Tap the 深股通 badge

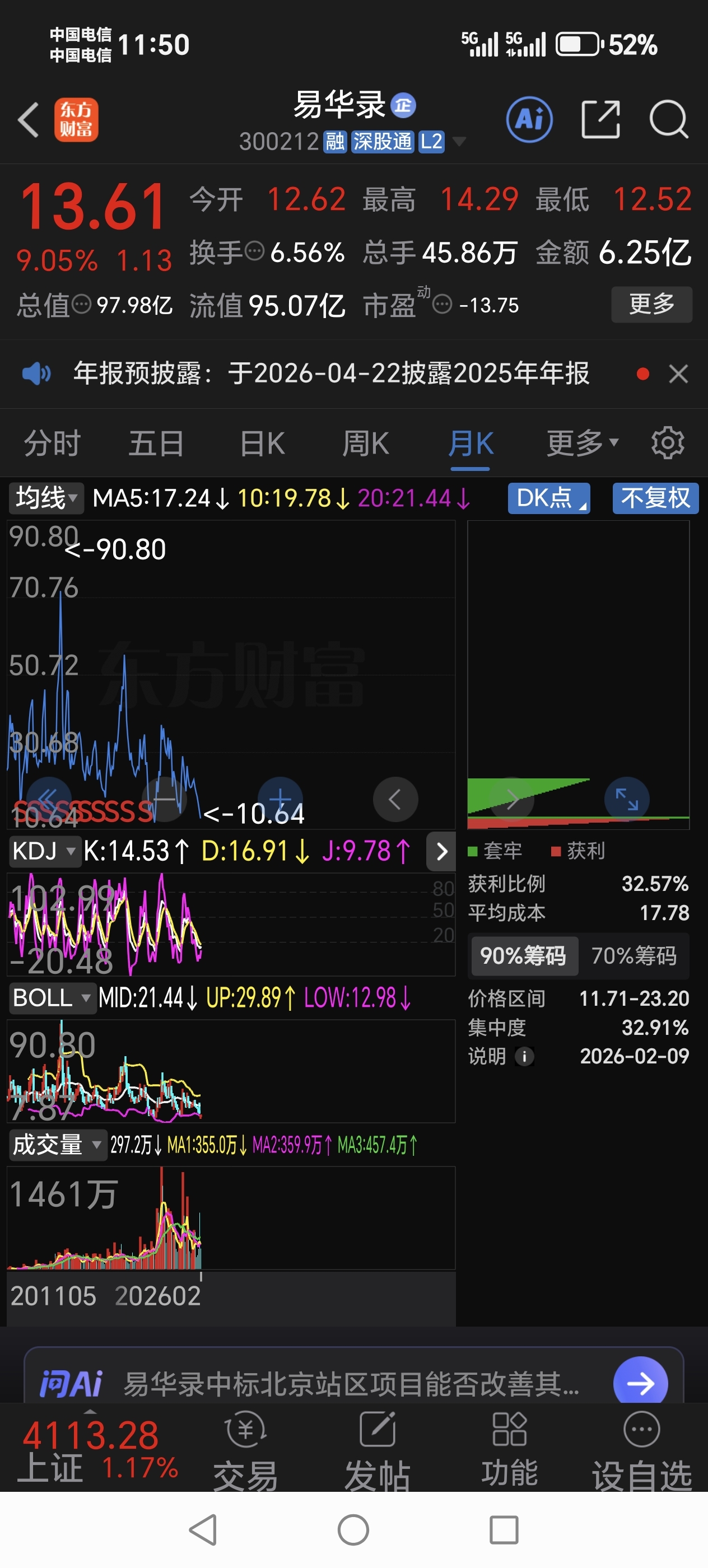point(383,142)
